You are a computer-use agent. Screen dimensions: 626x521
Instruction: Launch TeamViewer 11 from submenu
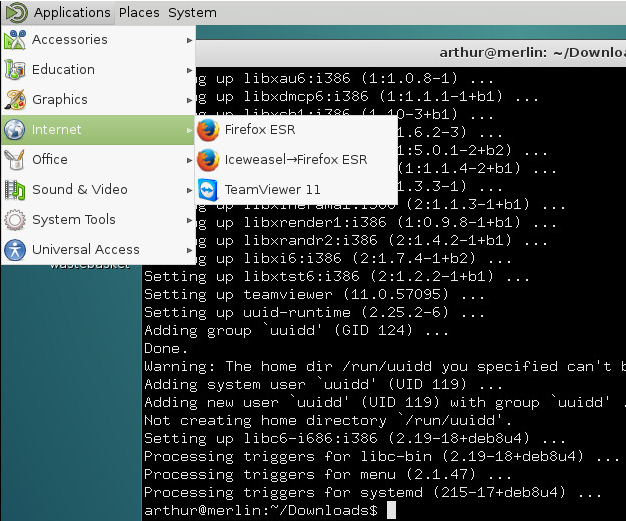(x=296, y=190)
